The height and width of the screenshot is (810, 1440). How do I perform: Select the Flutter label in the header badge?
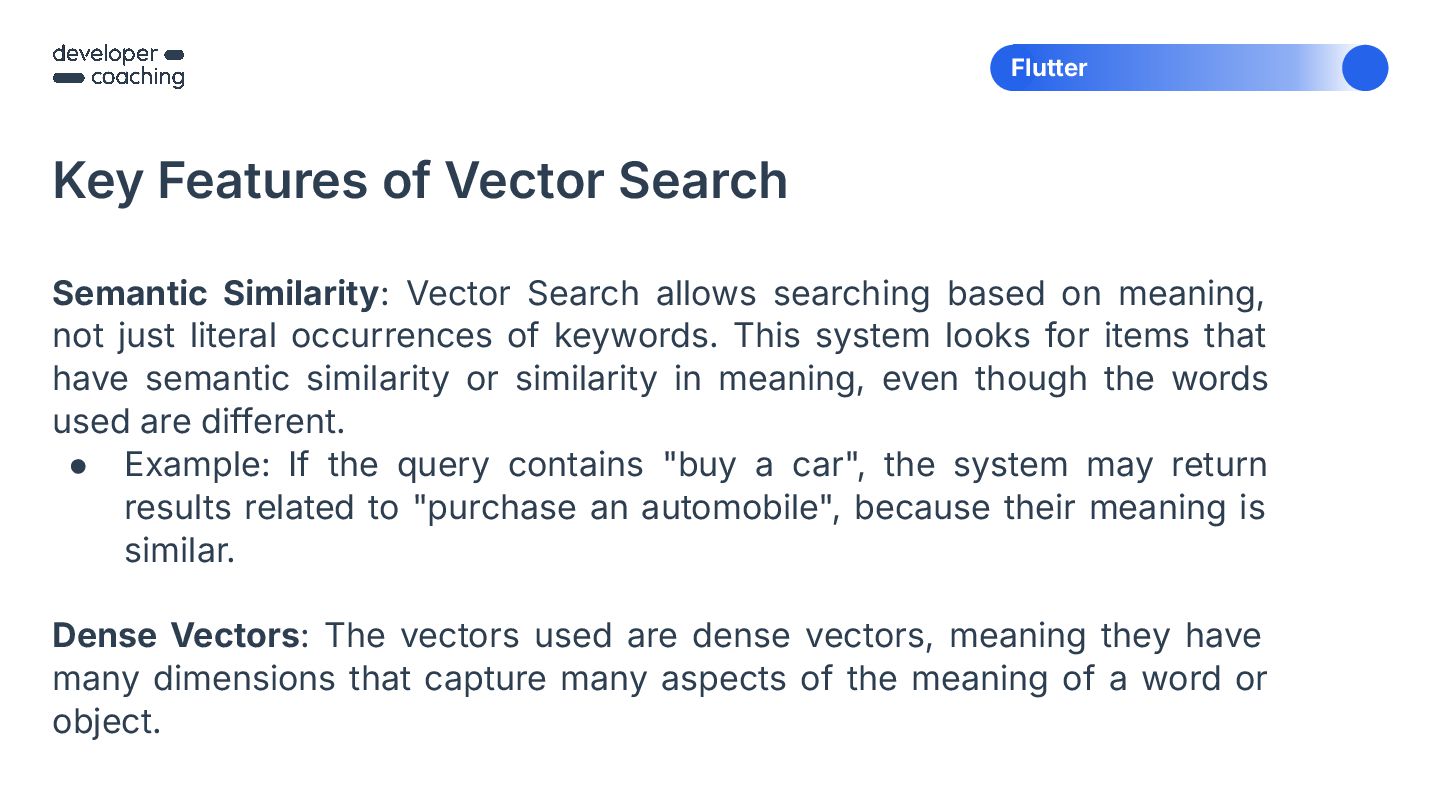(x=1048, y=68)
